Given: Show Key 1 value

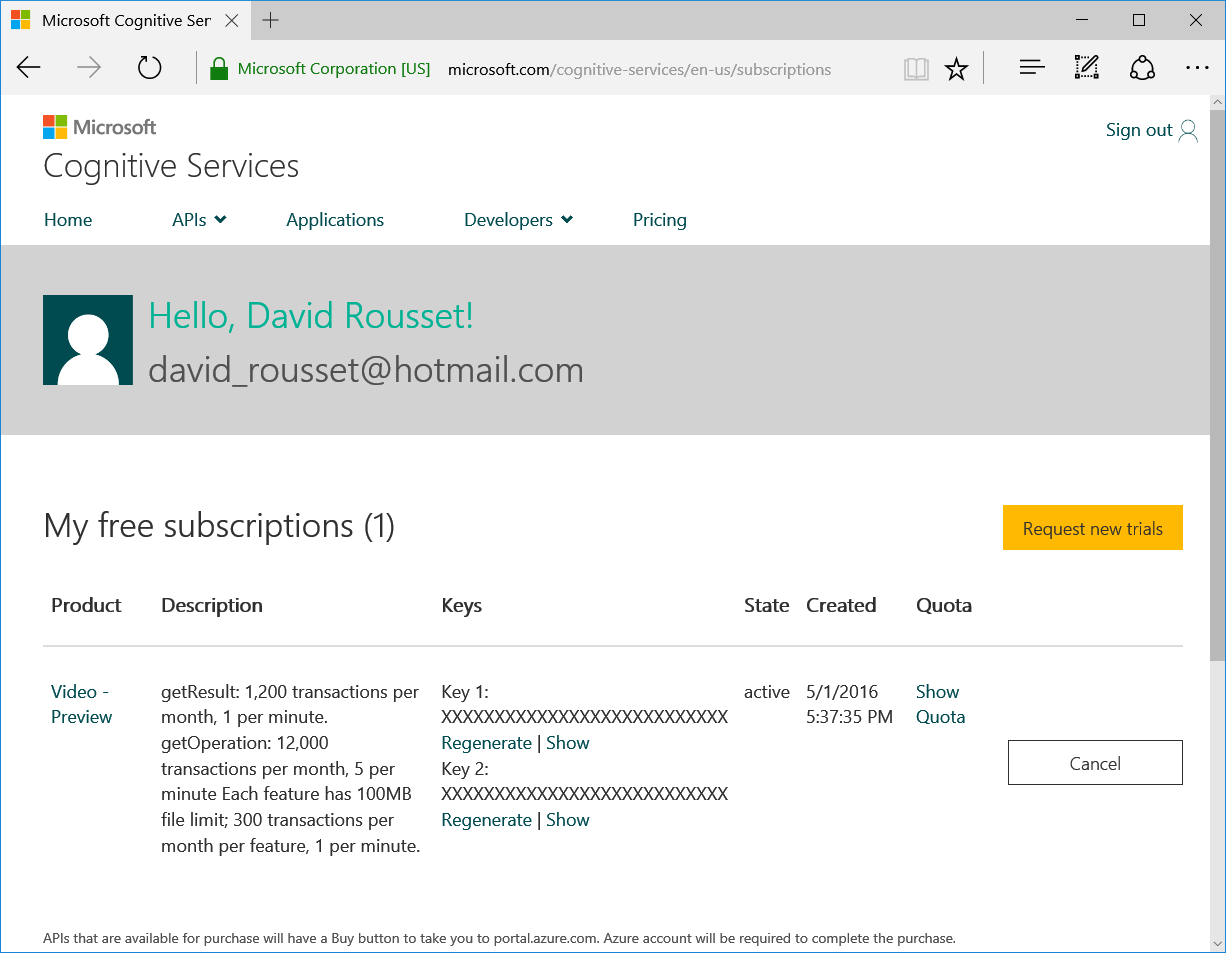Looking at the screenshot, I should [x=568, y=743].
